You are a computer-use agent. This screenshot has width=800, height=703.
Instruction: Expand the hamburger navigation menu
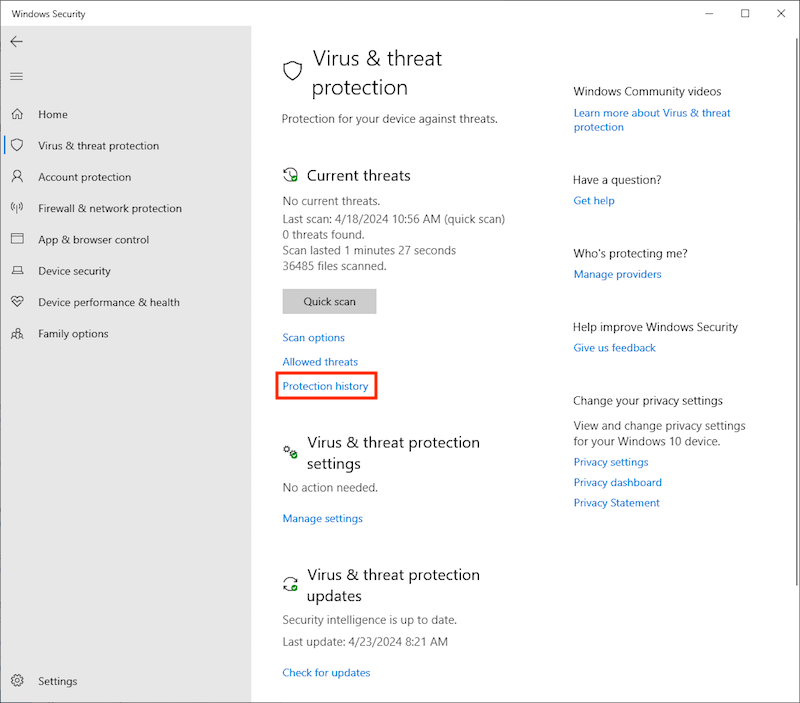point(17,77)
